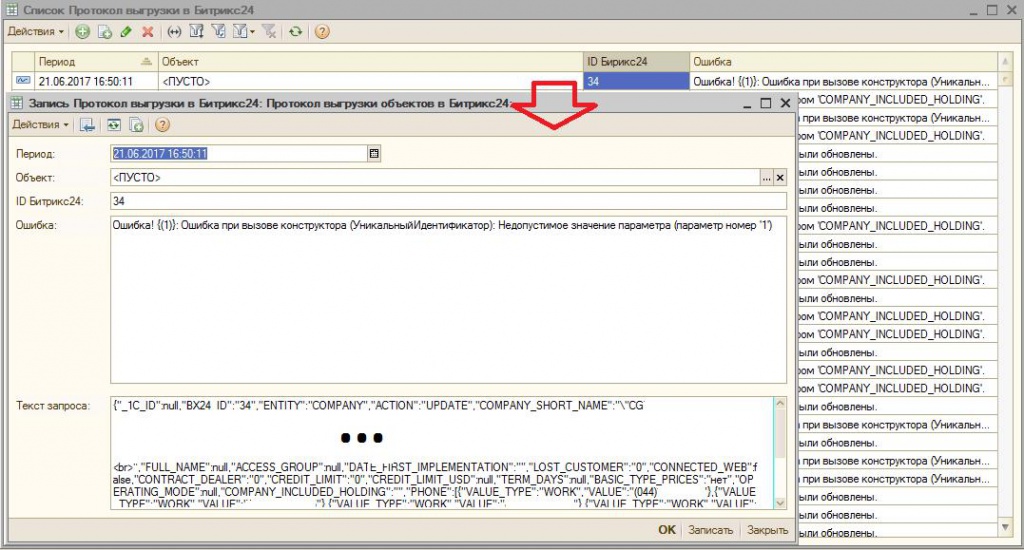1024x550 pixels.
Task: Click the Set period interval icon
Action: point(174,31)
